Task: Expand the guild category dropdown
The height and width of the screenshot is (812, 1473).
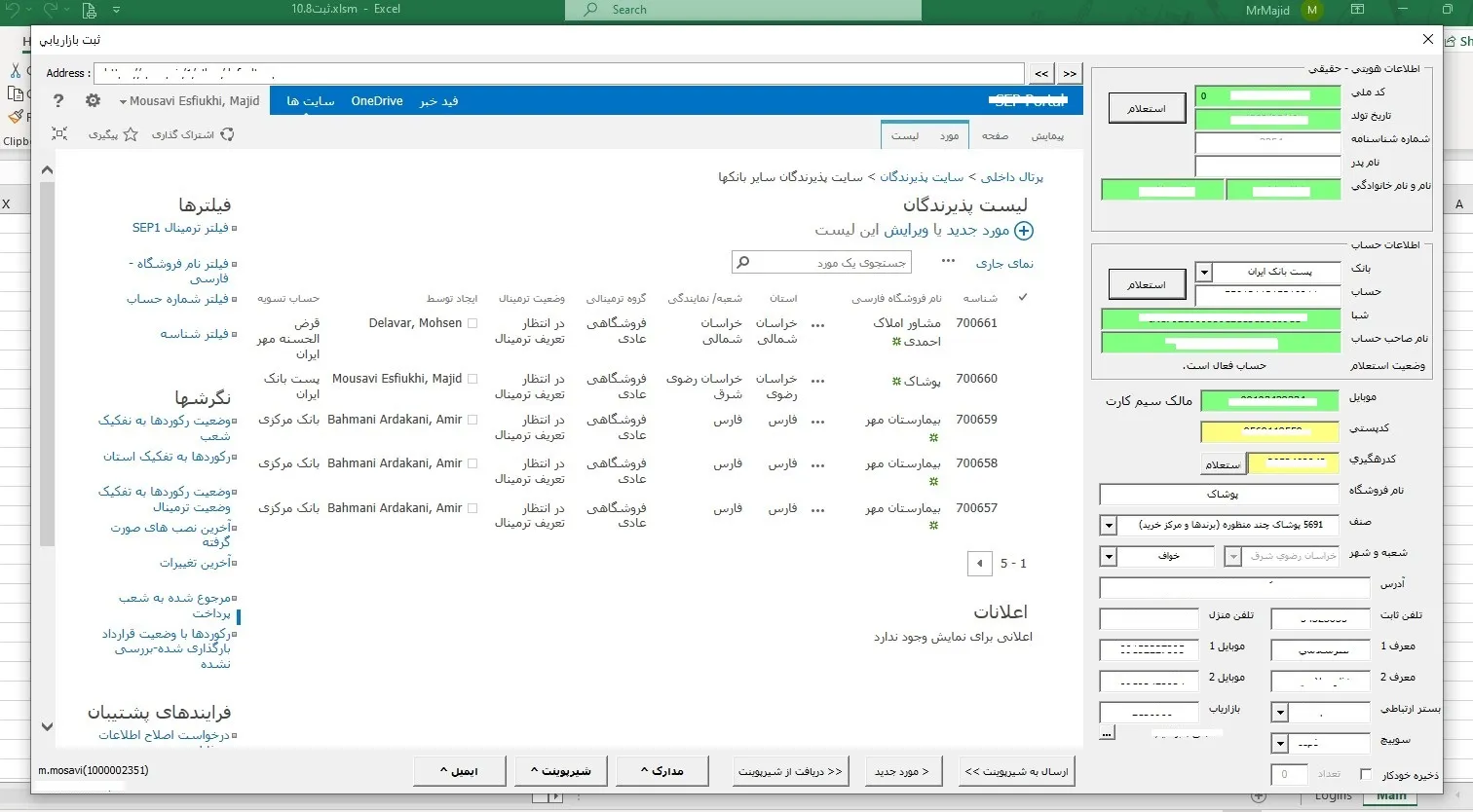Action: pyautogui.click(x=1108, y=526)
